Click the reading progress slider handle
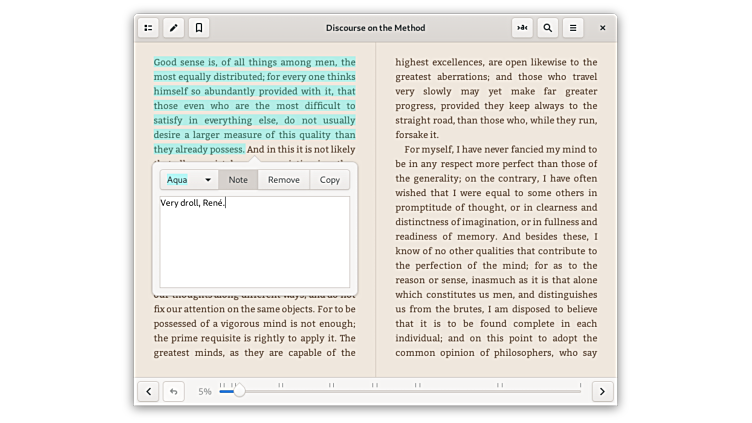 (239, 391)
